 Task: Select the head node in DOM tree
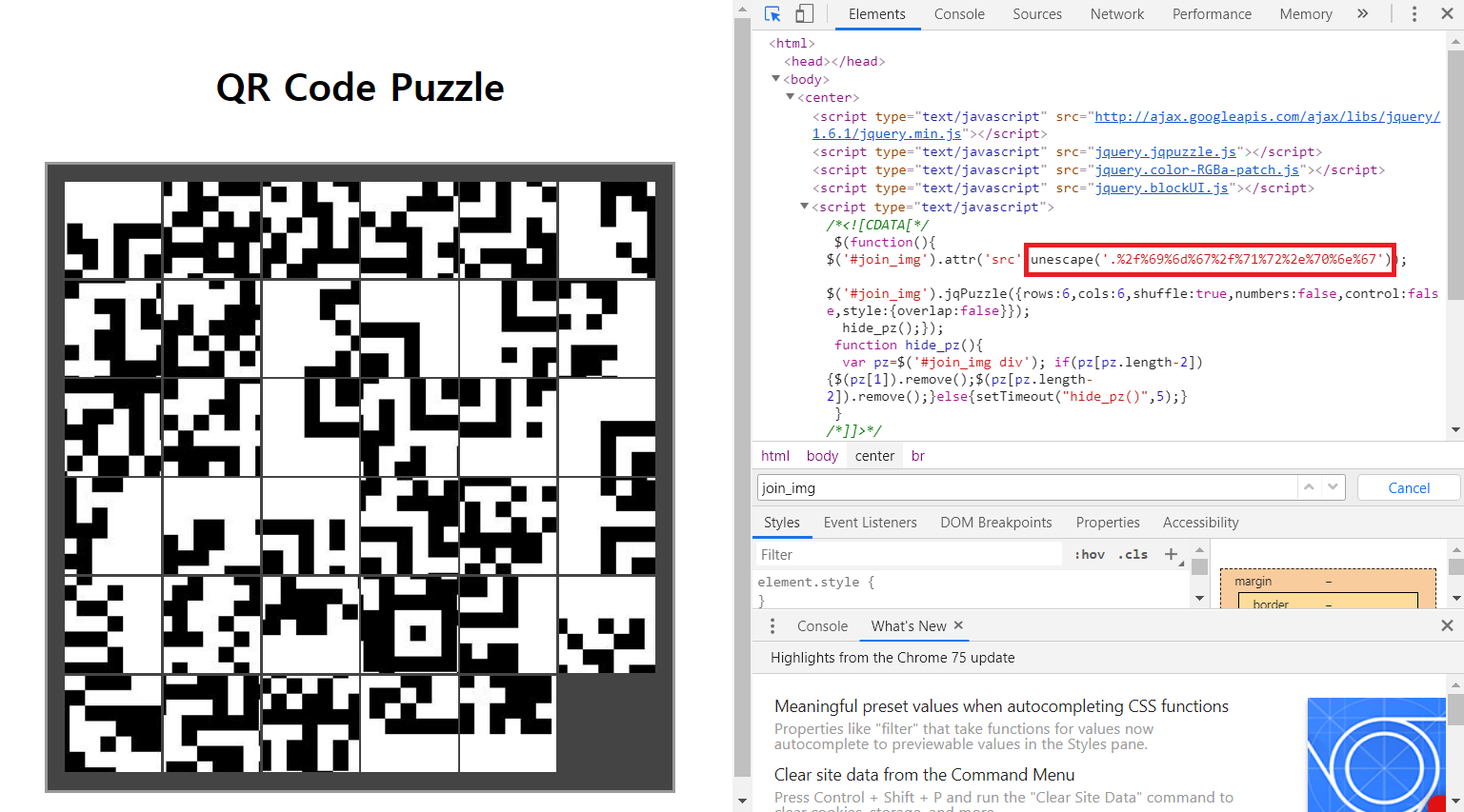[x=834, y=61]
